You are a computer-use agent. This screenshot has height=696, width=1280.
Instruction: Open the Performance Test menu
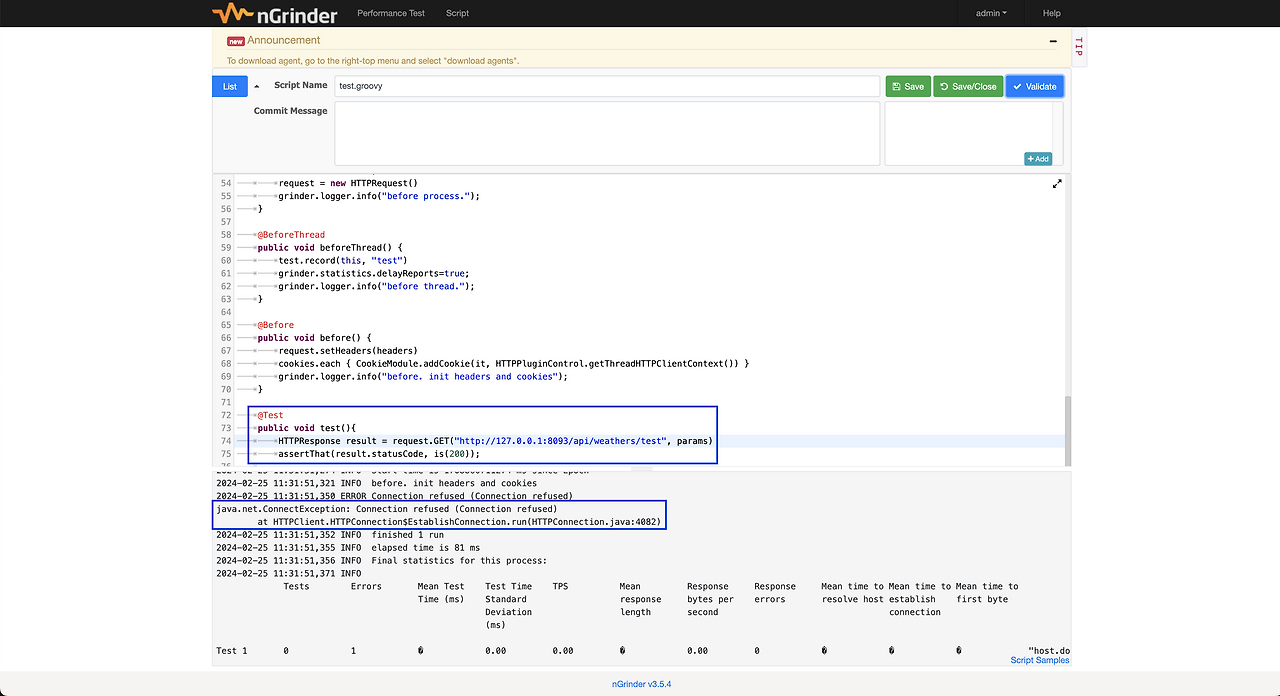[391, 13]
